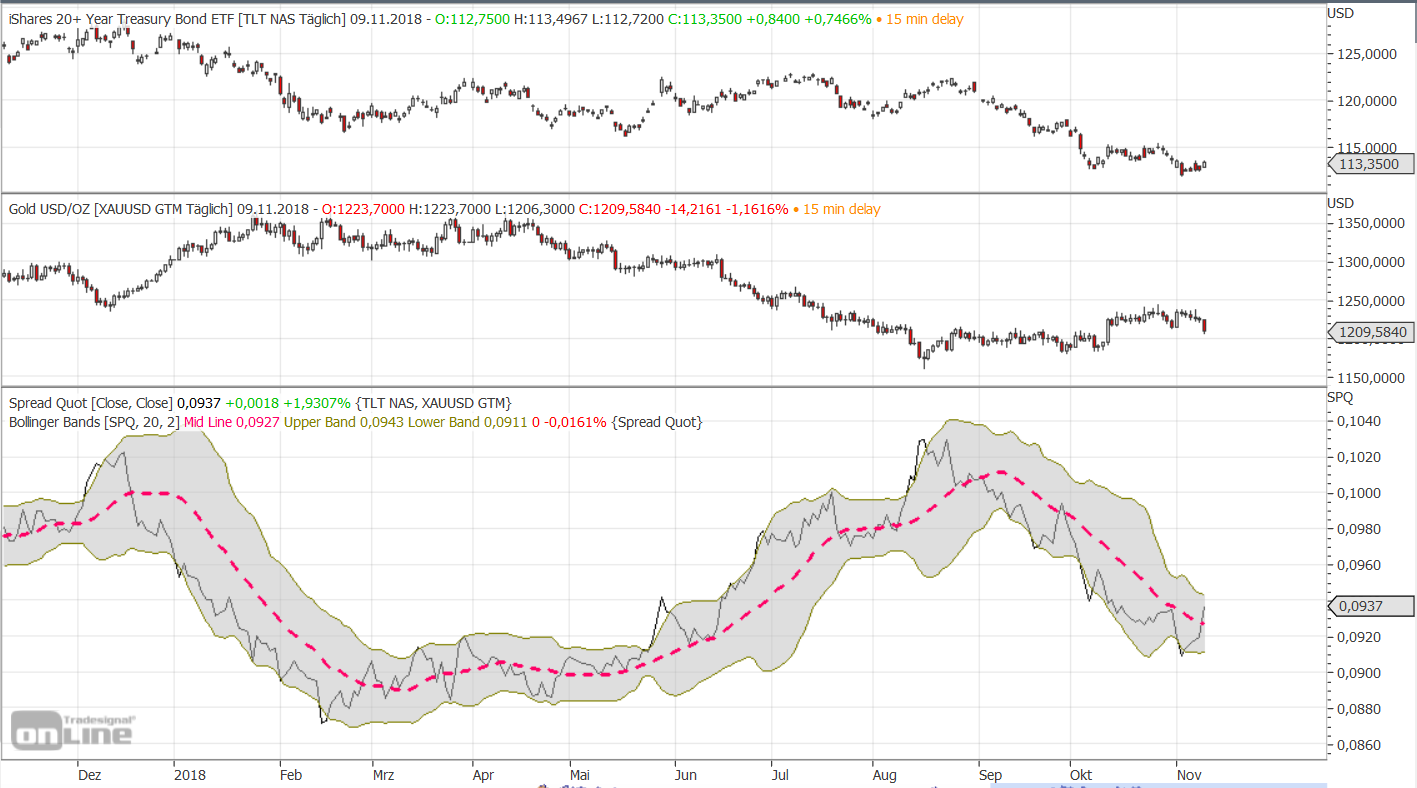Click the {Spread Quot} source label
Screen dimensions: 1417x788
point(657,422)
